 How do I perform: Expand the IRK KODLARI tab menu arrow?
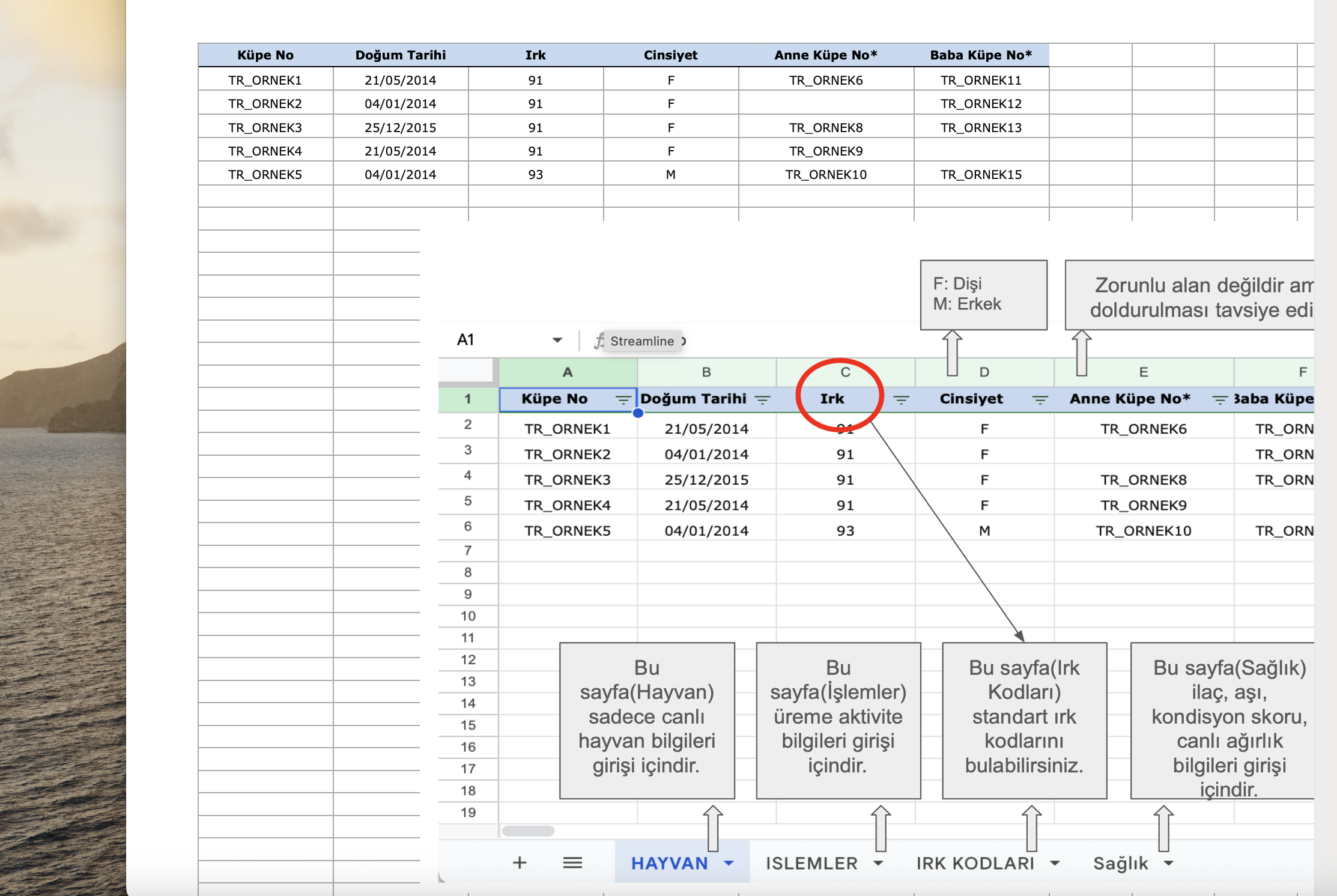[x=1055, y=863]
